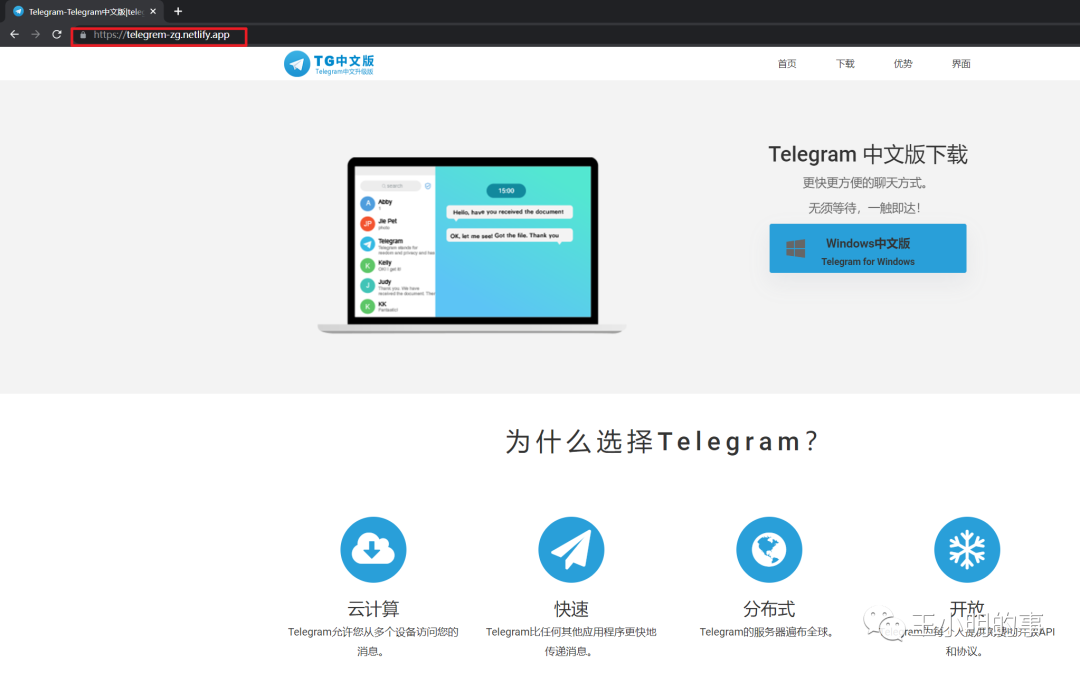The image size is (1080, 673).
Task: Click the 更快更方便的聊天方式 subtitle
Action: tap(865, 183)
